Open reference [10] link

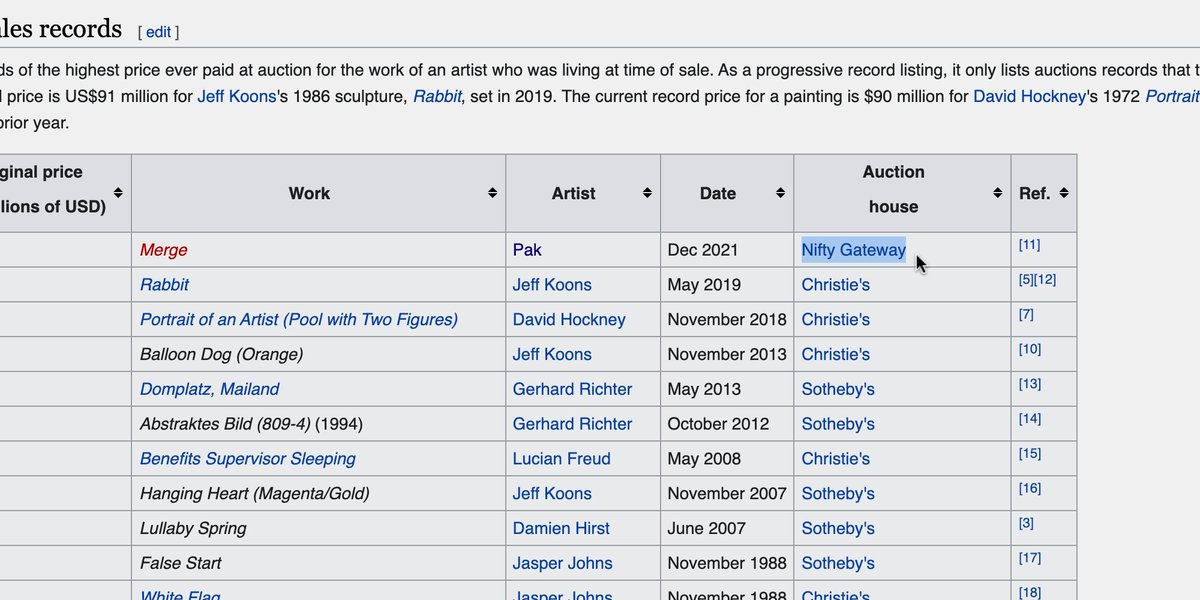pos(1029,349)
